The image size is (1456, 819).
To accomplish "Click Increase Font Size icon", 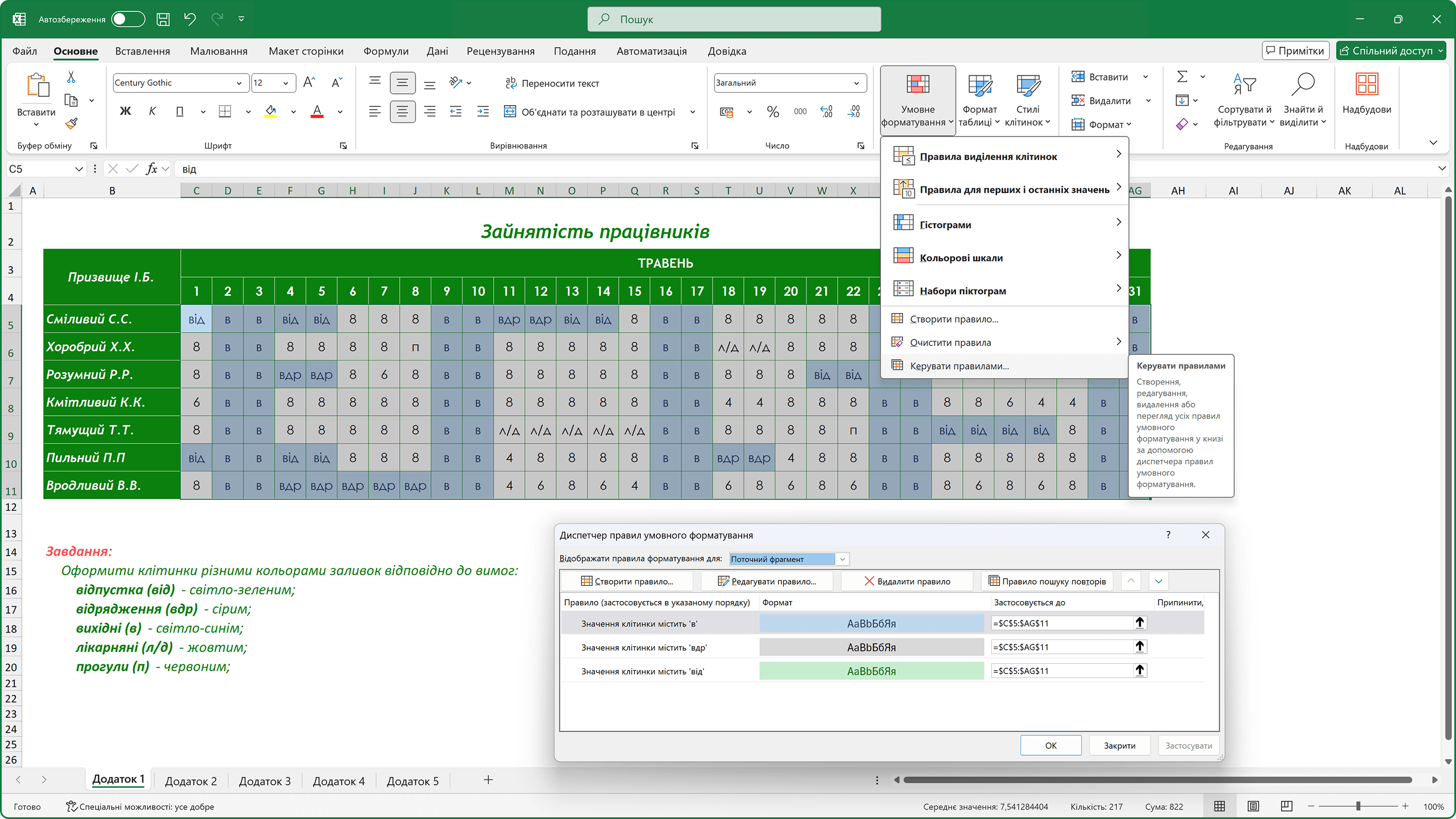I will (309, 83).
